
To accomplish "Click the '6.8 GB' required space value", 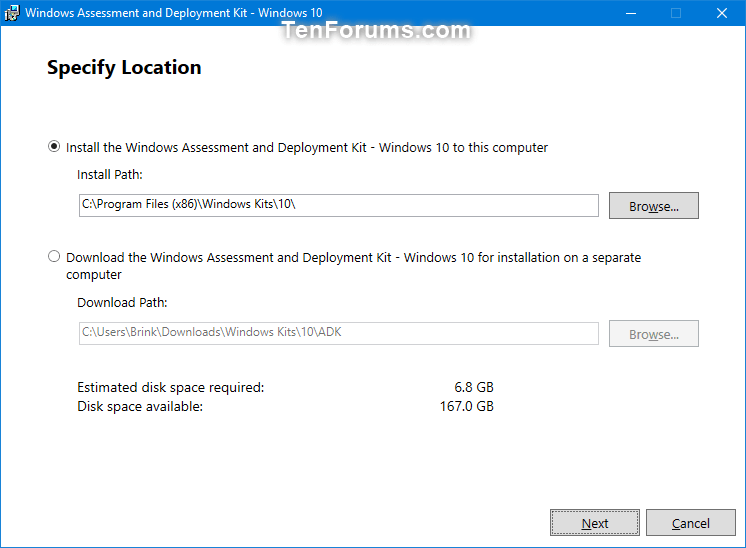I will [x=474, y=387].
